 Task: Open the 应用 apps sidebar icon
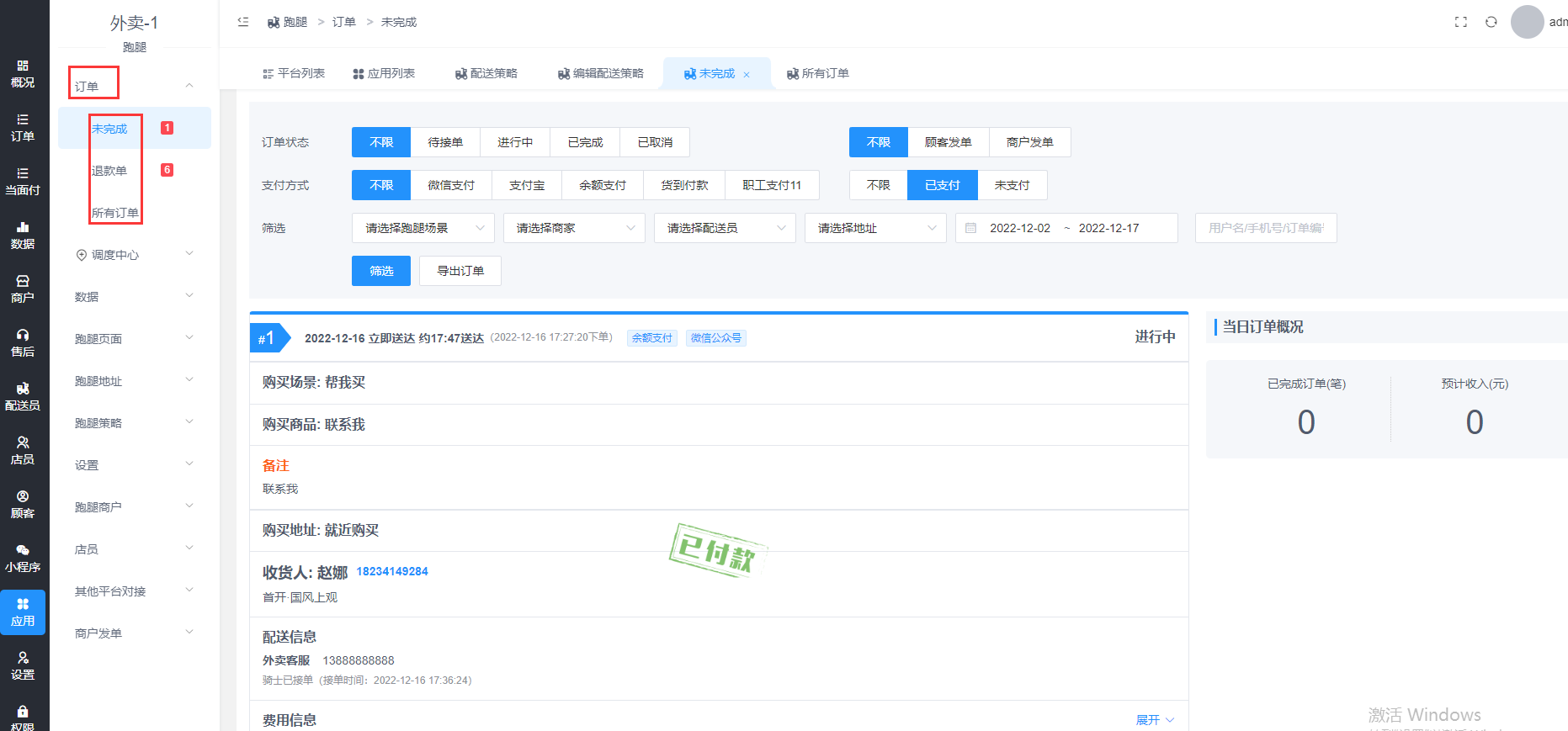23,612
